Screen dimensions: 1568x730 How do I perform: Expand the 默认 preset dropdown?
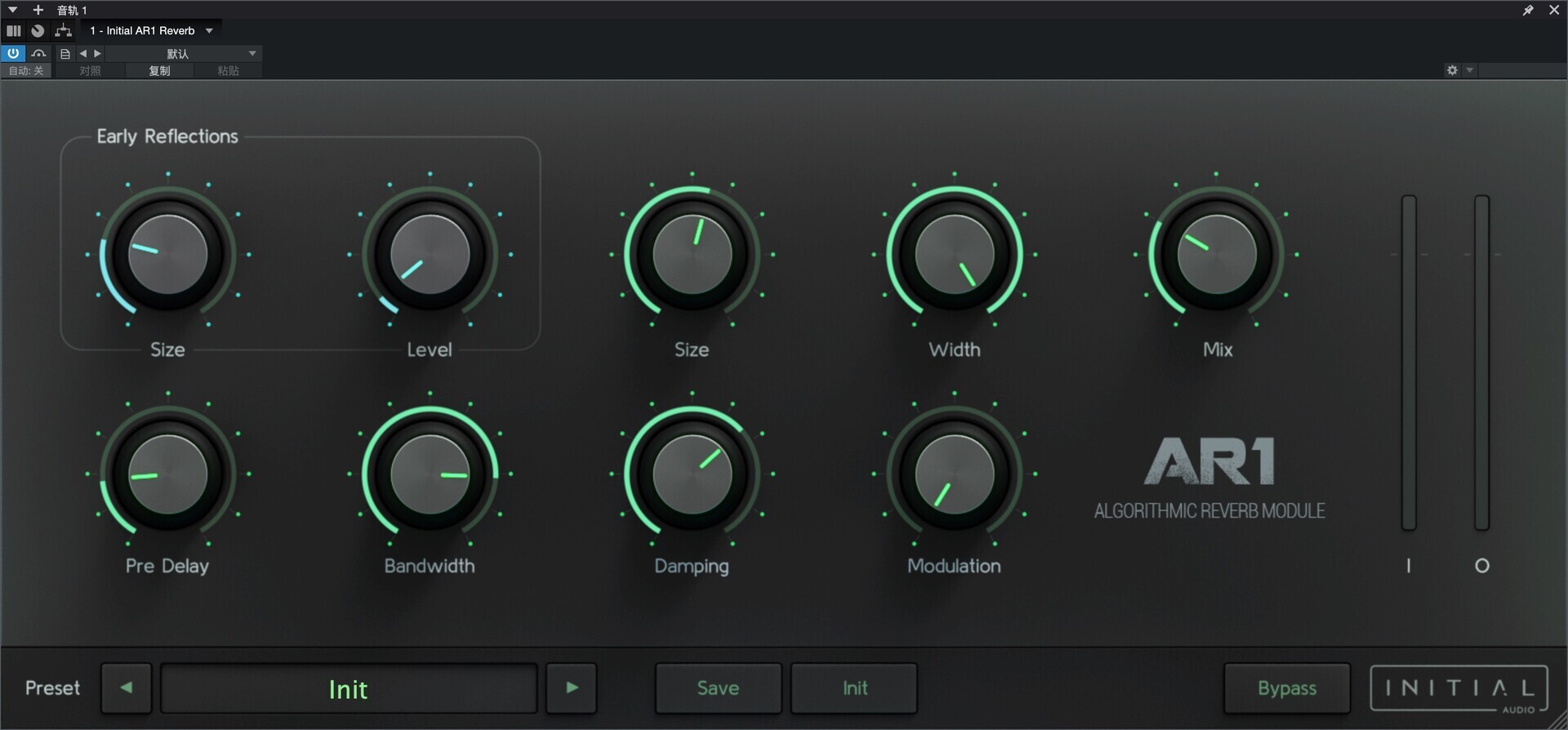pyautogui.click(x=183, y=54)
